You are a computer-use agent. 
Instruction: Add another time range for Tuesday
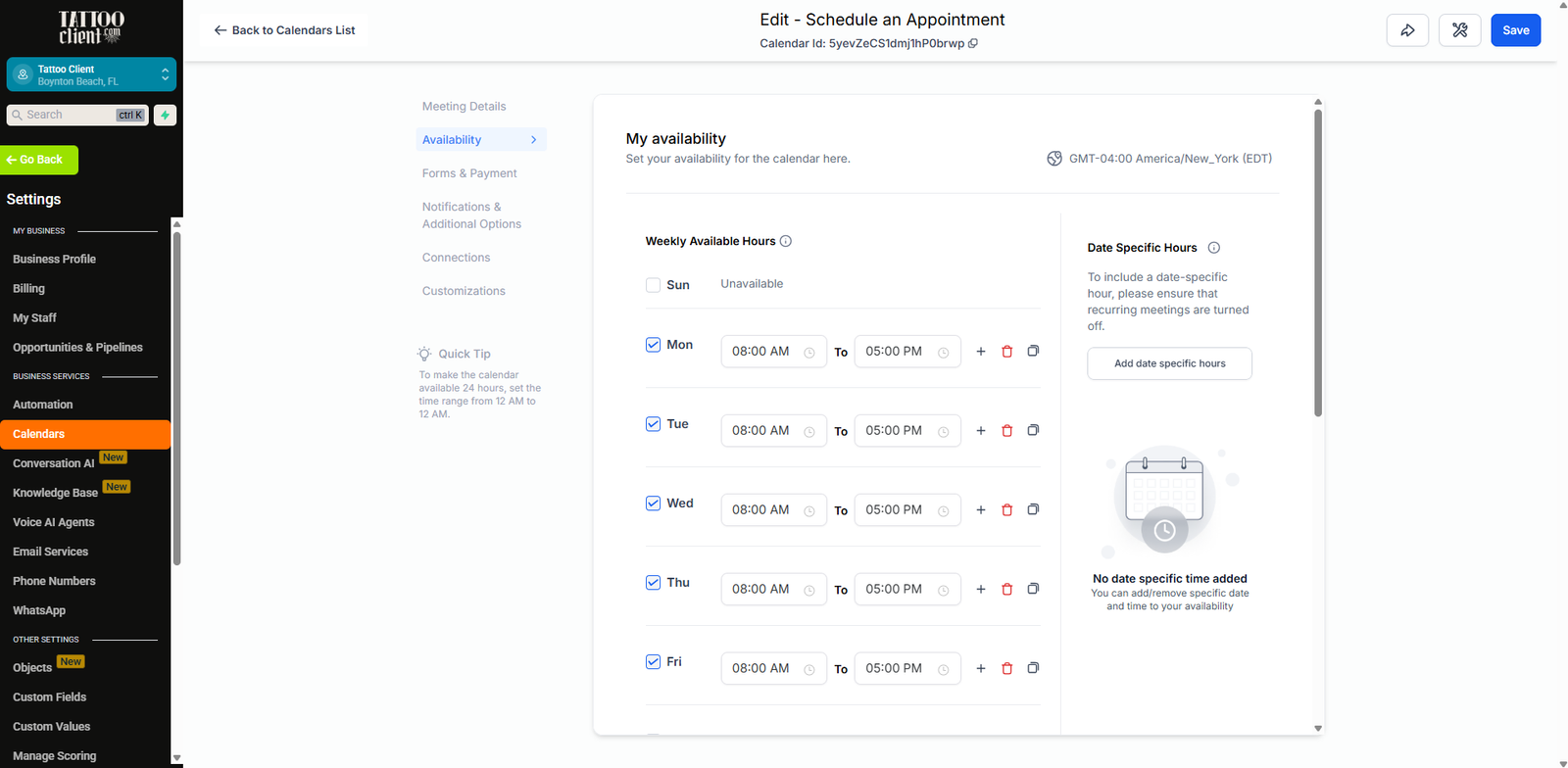coord(980,431)
